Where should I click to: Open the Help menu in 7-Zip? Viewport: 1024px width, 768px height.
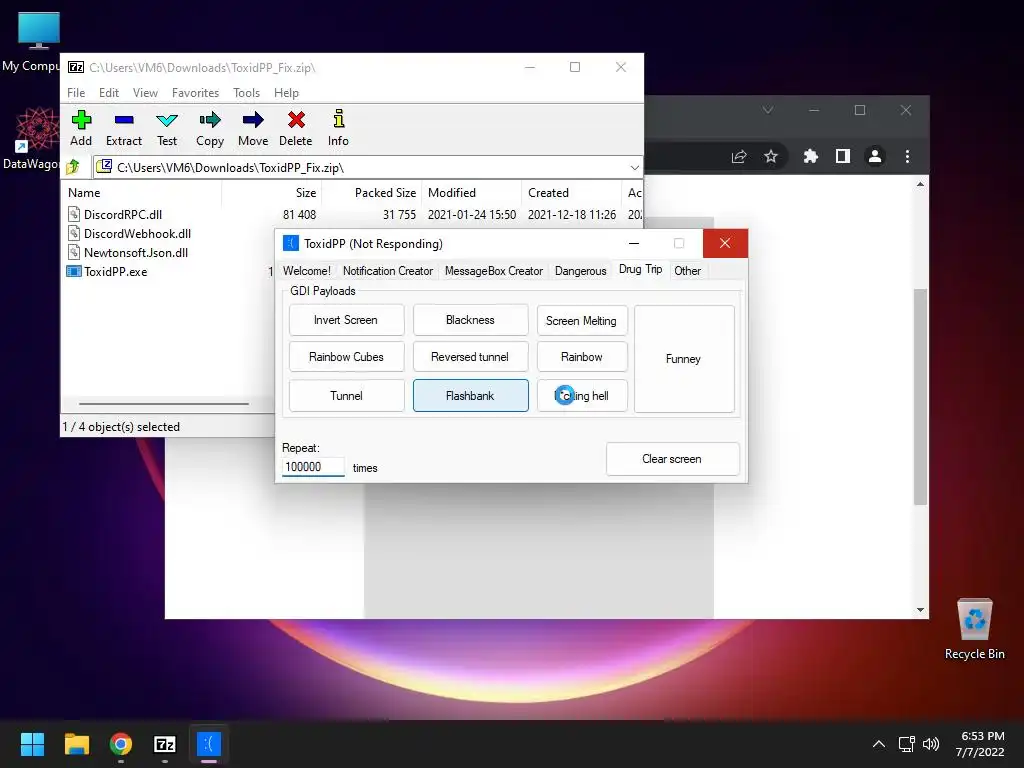pyautogui.click(x=286, y=93)
